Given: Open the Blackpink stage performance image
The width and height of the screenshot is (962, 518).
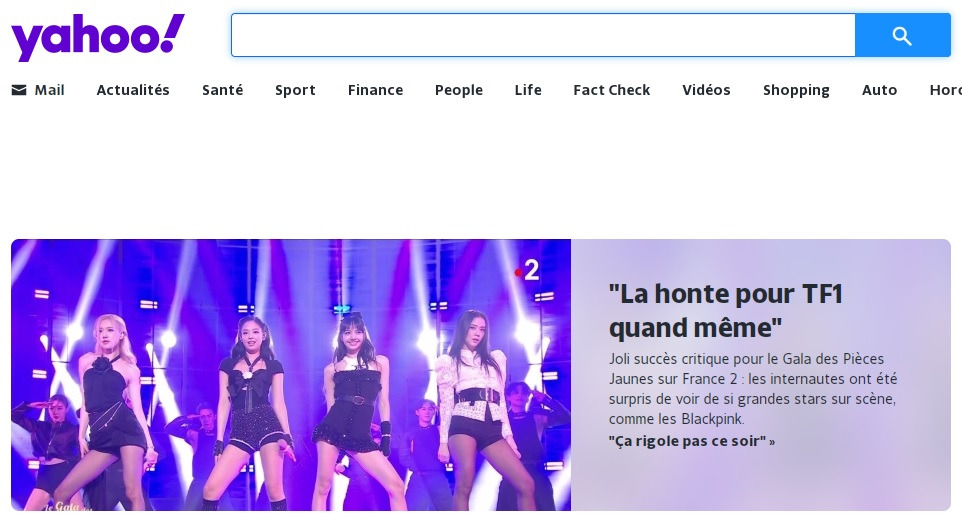Looking at the screenshot, I should click(x=291, y=374).
